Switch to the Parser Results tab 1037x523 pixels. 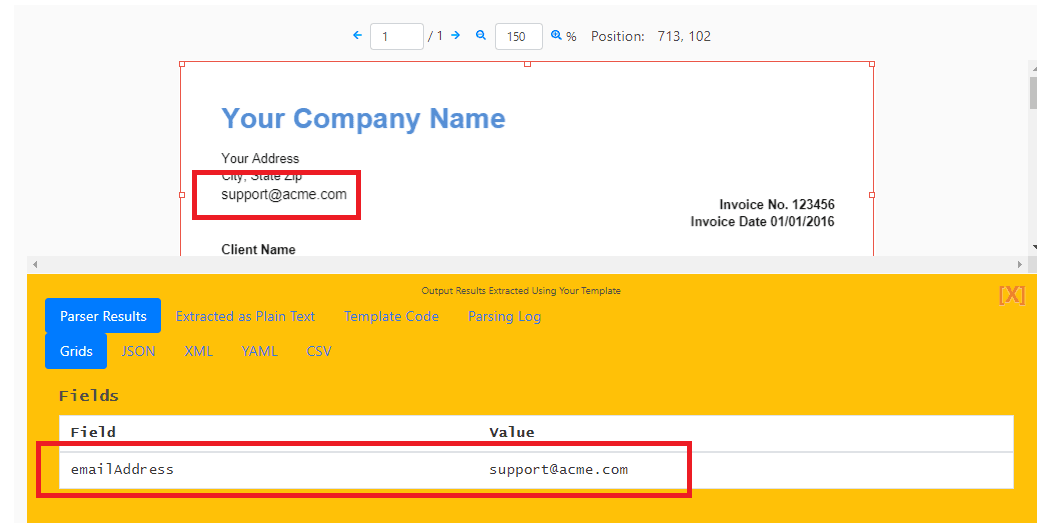(103, 316)
